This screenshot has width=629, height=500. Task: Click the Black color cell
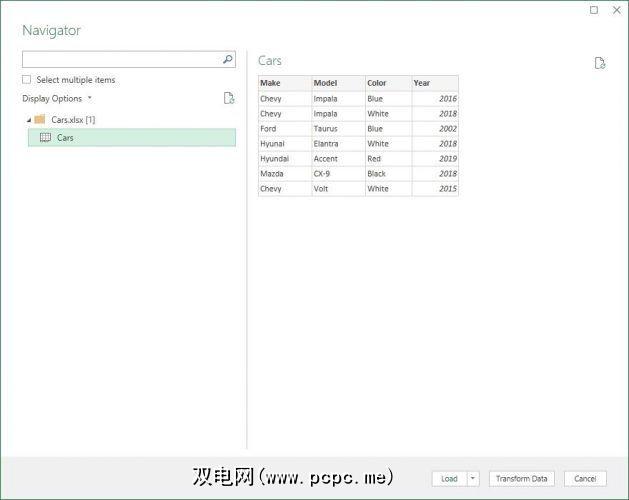click(x=388, y=174)
